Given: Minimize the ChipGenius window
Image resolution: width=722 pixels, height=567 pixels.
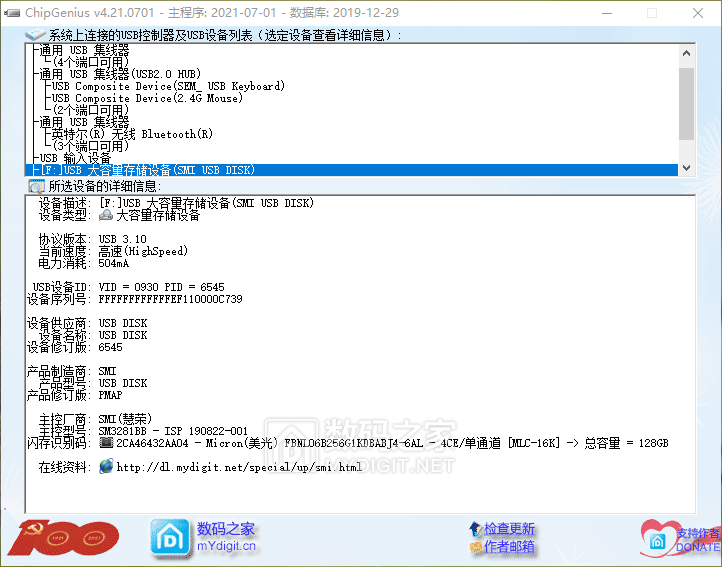Looking at the screenshot, I should [607, 13].
